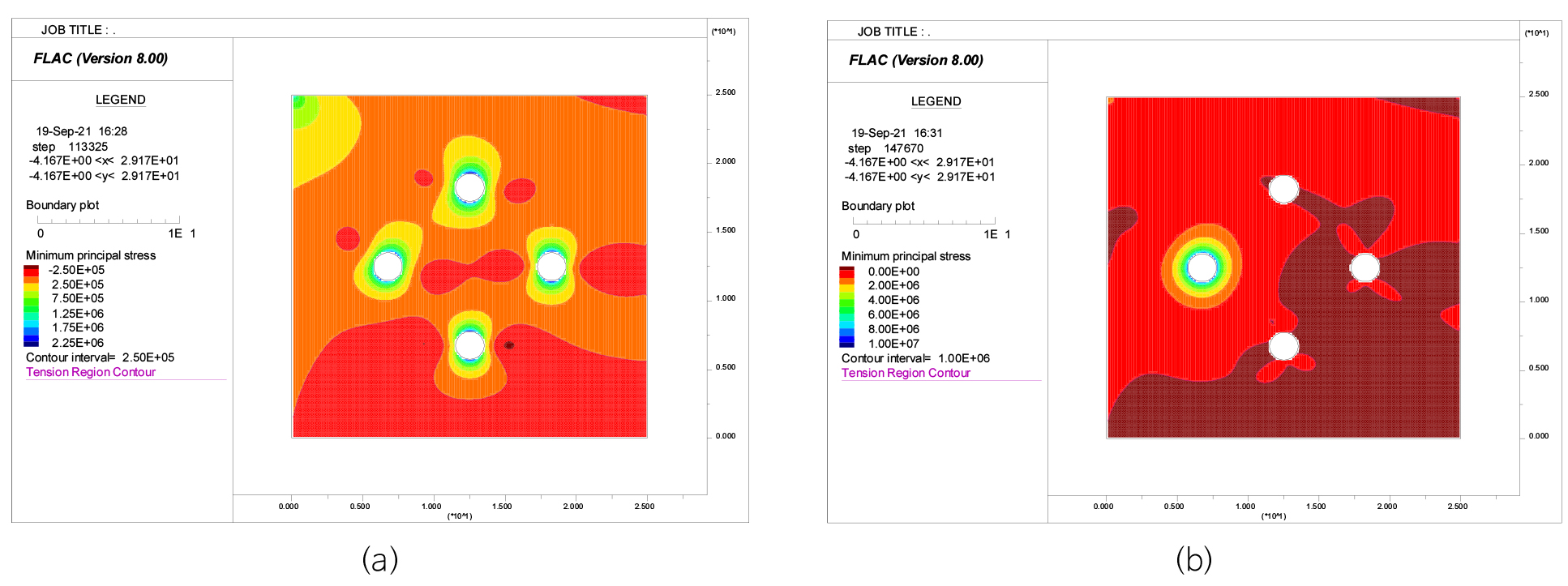Select the text step 113325
This screenshot has width=1568, height=586.
[x=70, y=147]
